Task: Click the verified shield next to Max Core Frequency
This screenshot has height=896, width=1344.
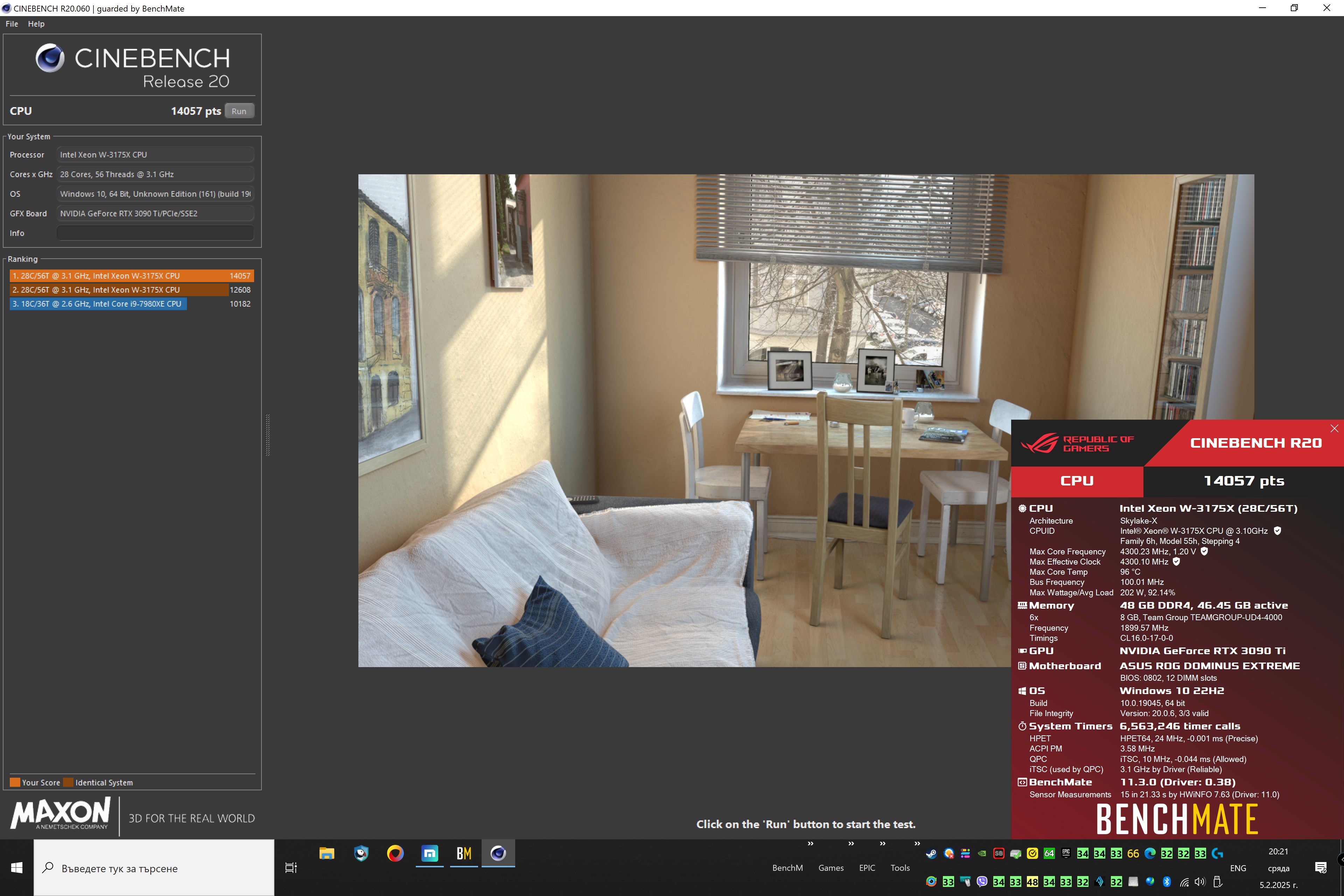Action: (1205, 552)
